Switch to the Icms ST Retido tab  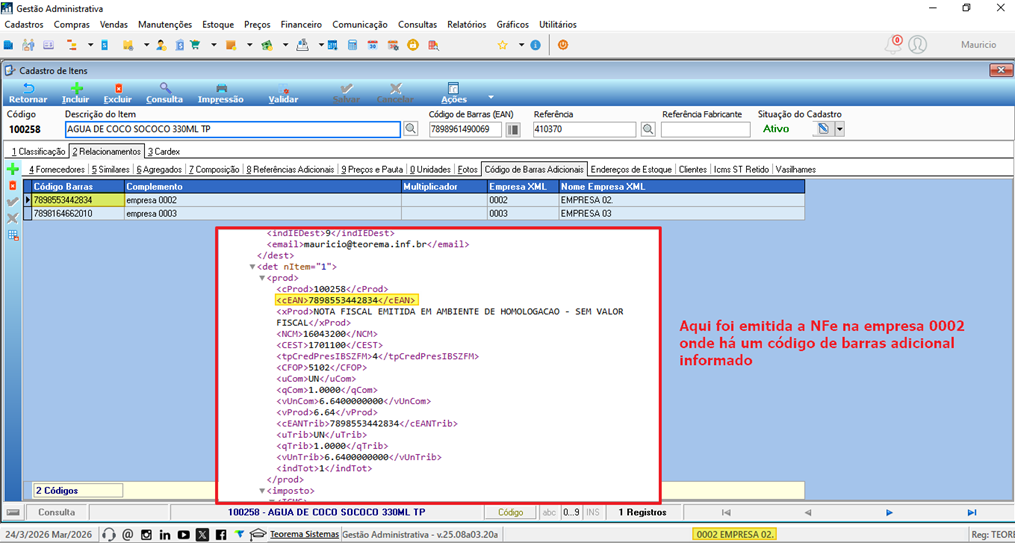tap(741, 170)
